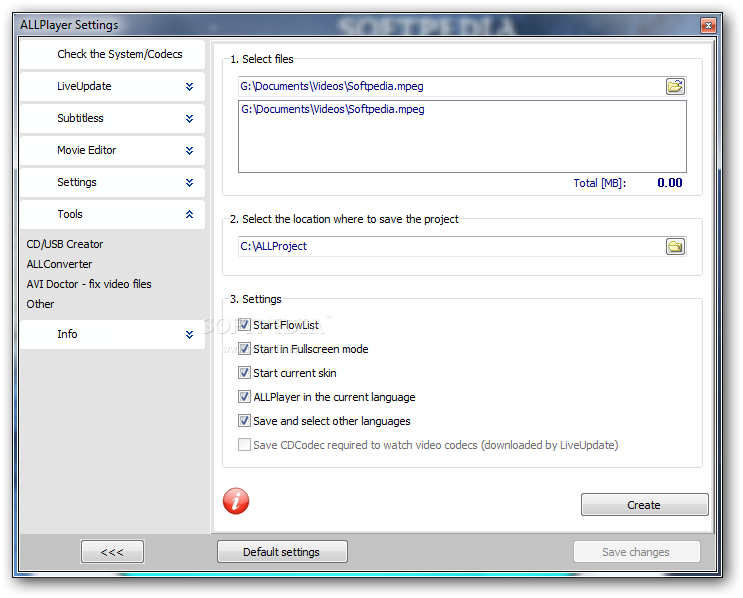
Task: Select CD/USB Creator tool
Action: [x=64, y=244]
